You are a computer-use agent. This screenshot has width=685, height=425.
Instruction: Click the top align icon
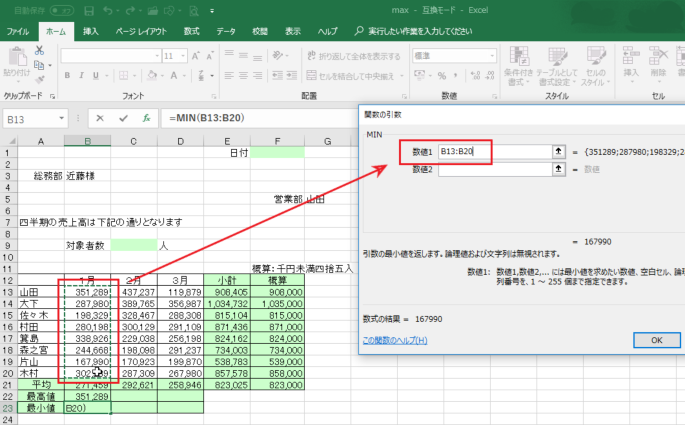(229, 55)
